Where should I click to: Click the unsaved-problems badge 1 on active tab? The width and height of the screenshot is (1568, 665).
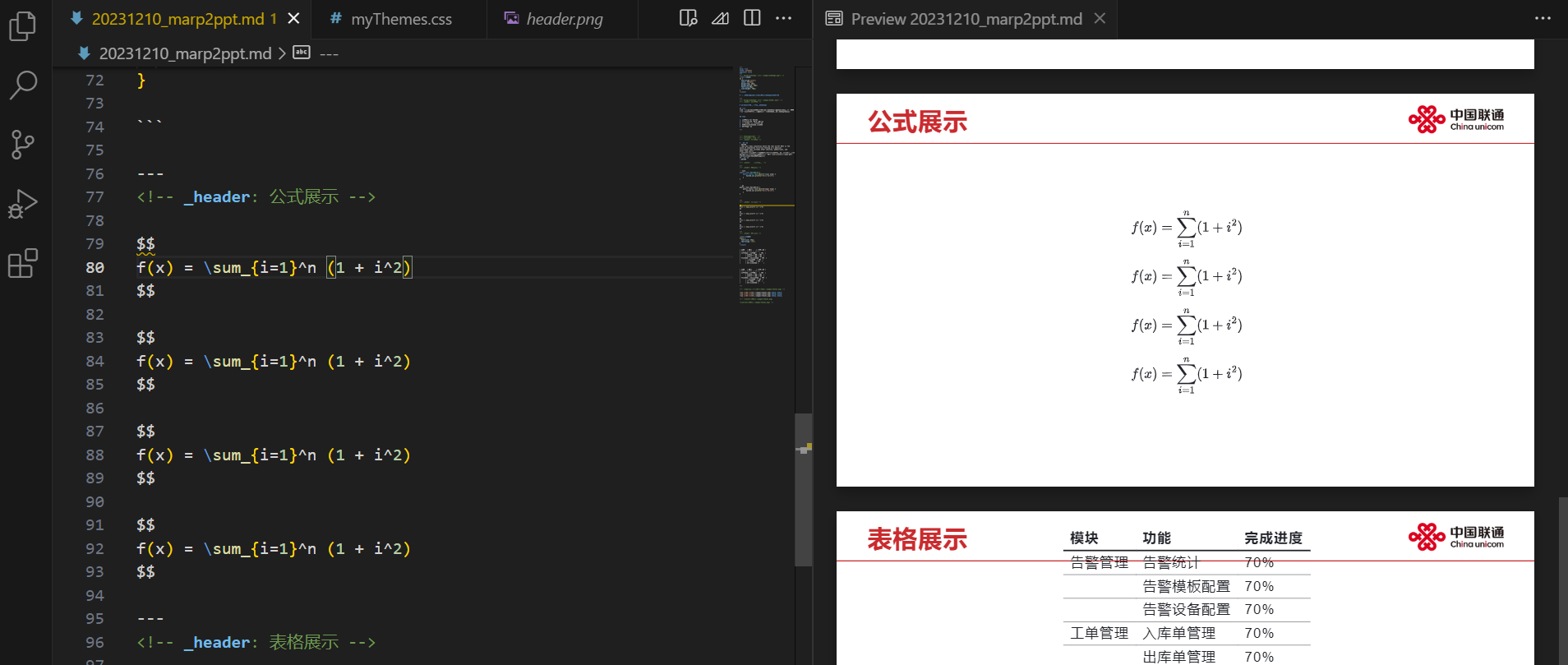[x=274, y=18]
